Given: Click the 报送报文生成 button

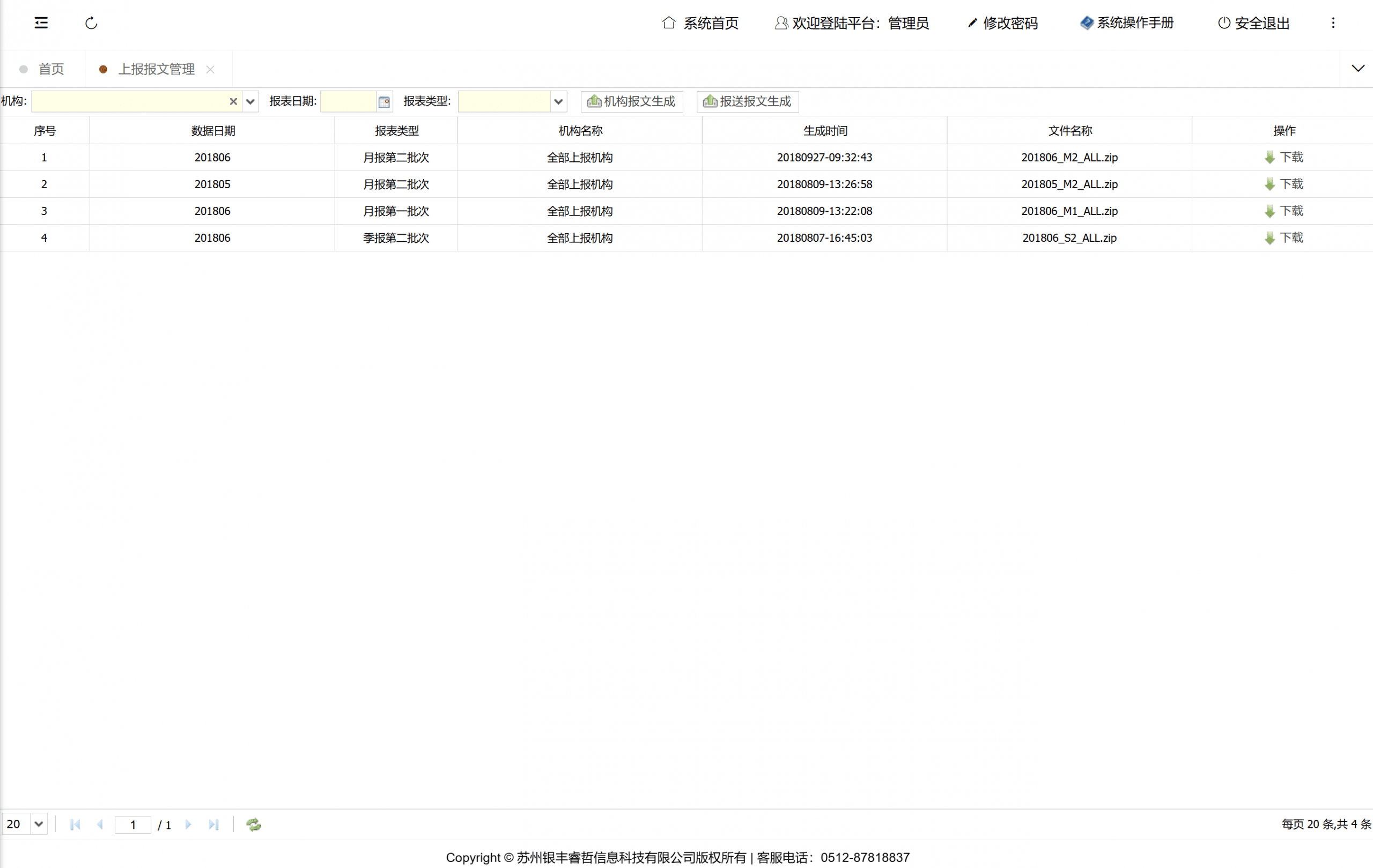Looking at the screenshot, I should tap(747, 101).
